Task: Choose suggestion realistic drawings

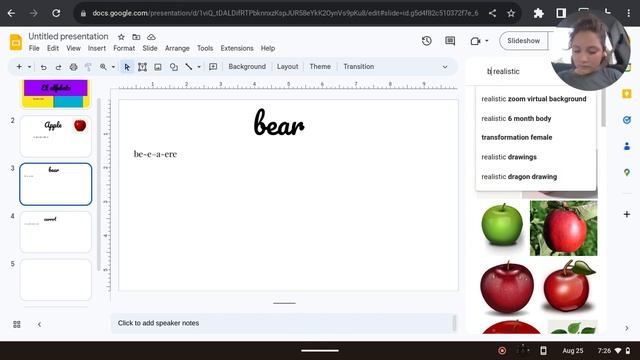Action: pyautogui.click(x=509, y=157)
